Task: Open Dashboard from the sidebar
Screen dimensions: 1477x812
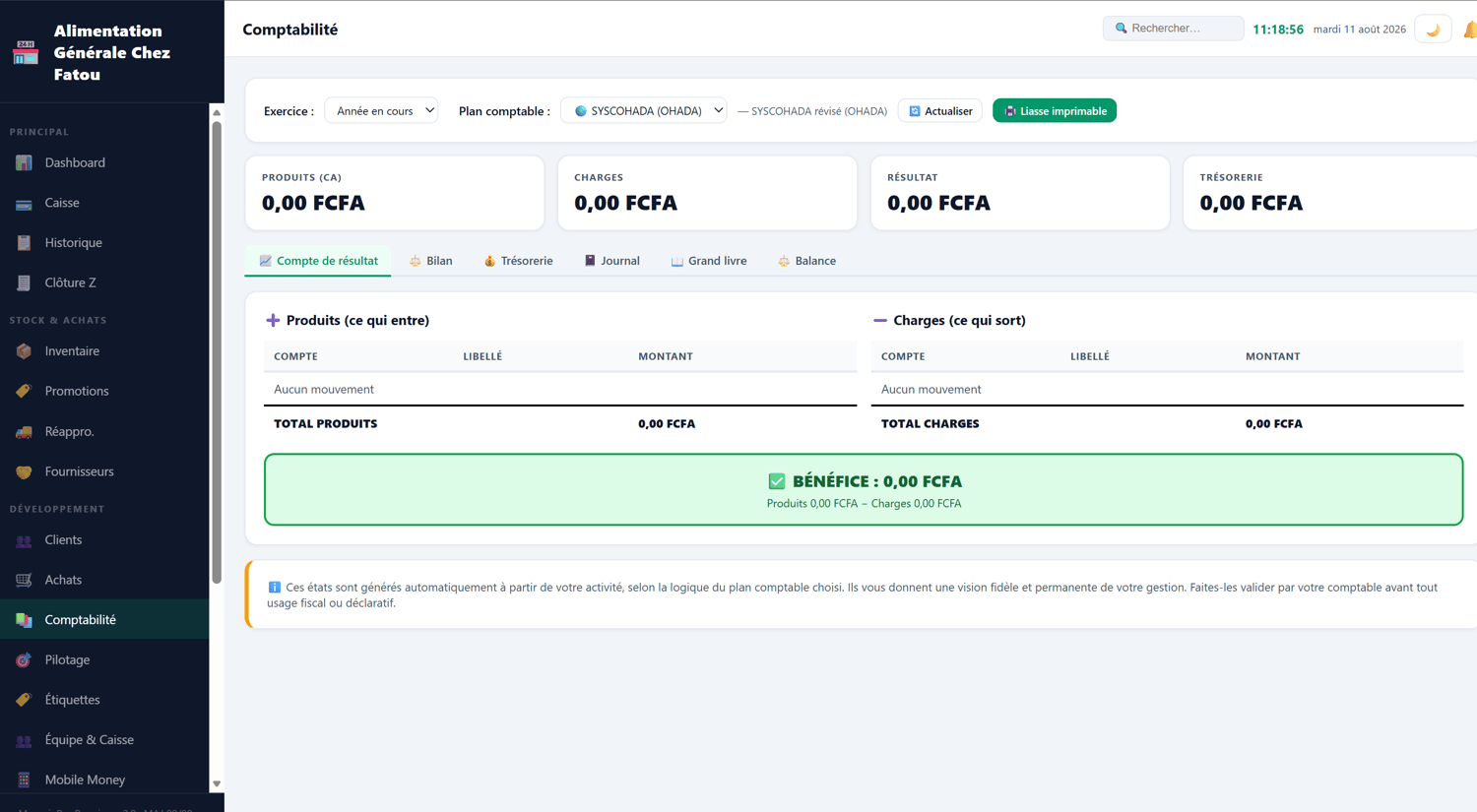Action: point(104,162)
